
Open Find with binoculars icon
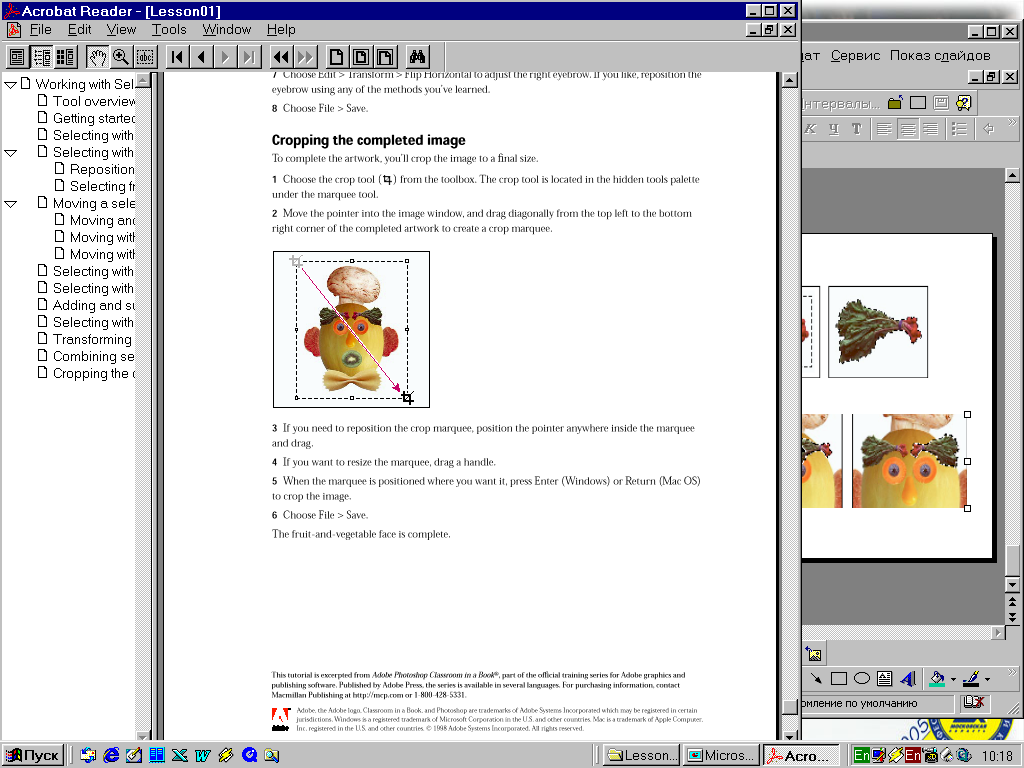point(417,57)
